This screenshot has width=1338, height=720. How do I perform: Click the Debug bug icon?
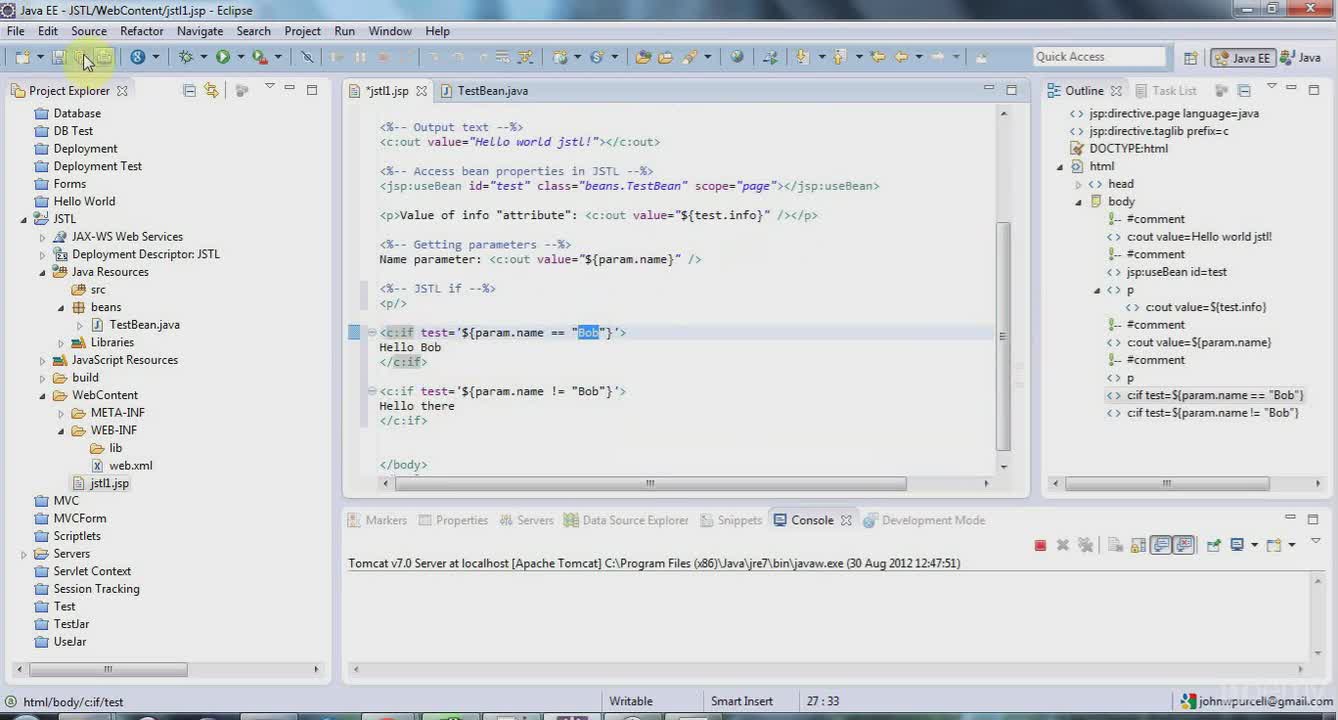click(x=186, y=57)
